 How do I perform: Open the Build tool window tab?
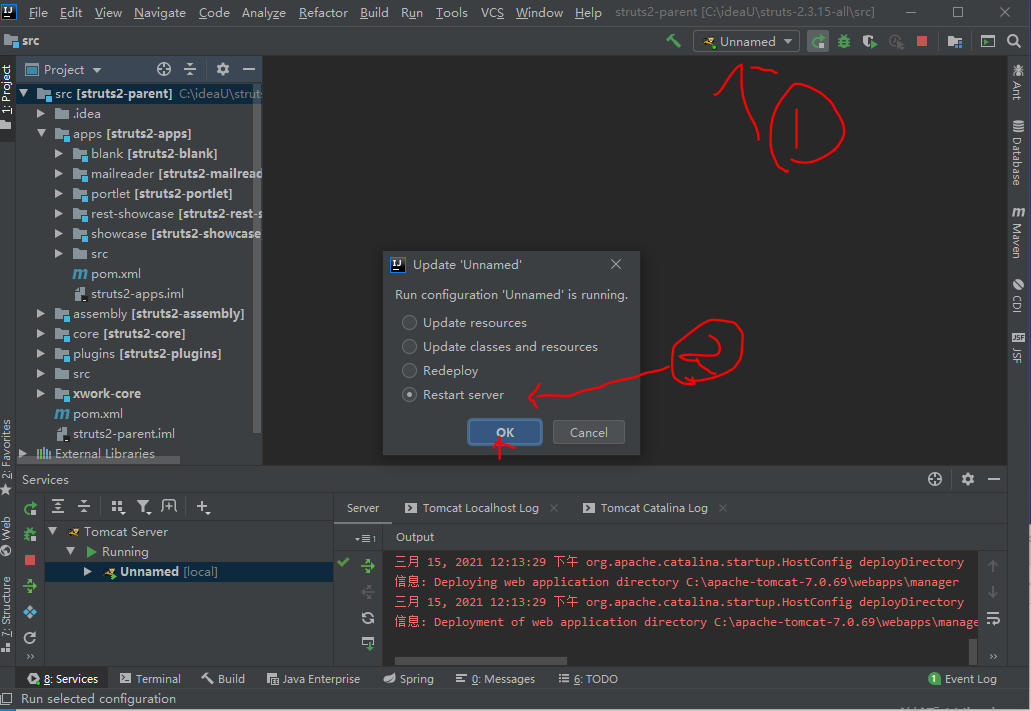coord(224,679)
